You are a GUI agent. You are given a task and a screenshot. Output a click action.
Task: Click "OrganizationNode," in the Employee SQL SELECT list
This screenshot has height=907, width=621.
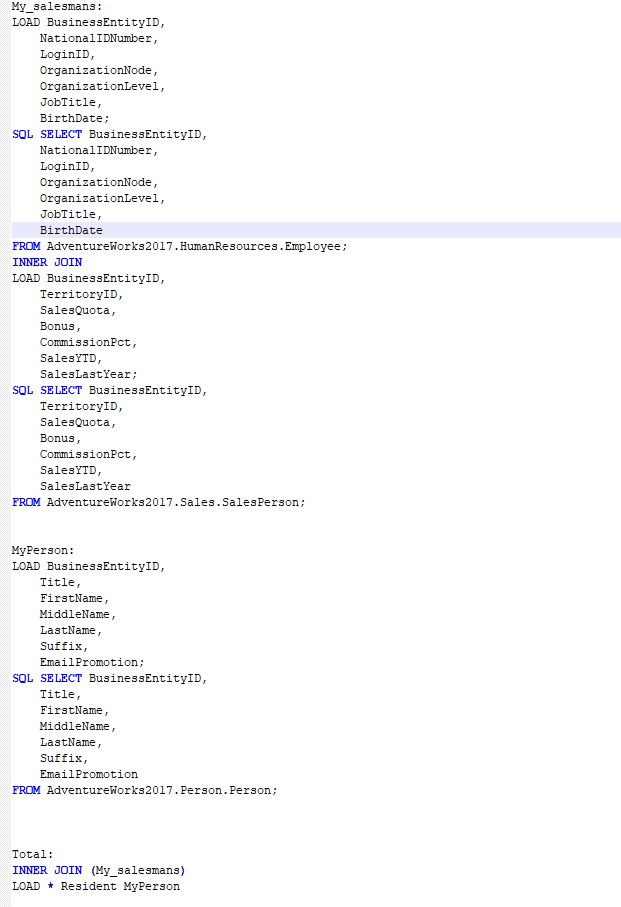pos(99,183)
